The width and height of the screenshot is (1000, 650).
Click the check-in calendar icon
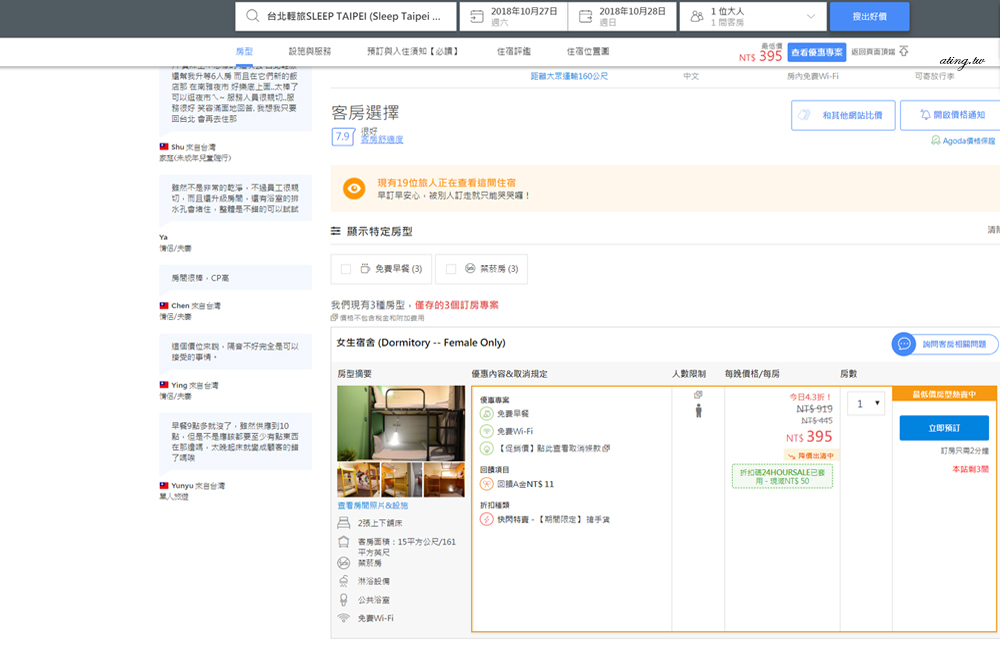pos(473,16)
